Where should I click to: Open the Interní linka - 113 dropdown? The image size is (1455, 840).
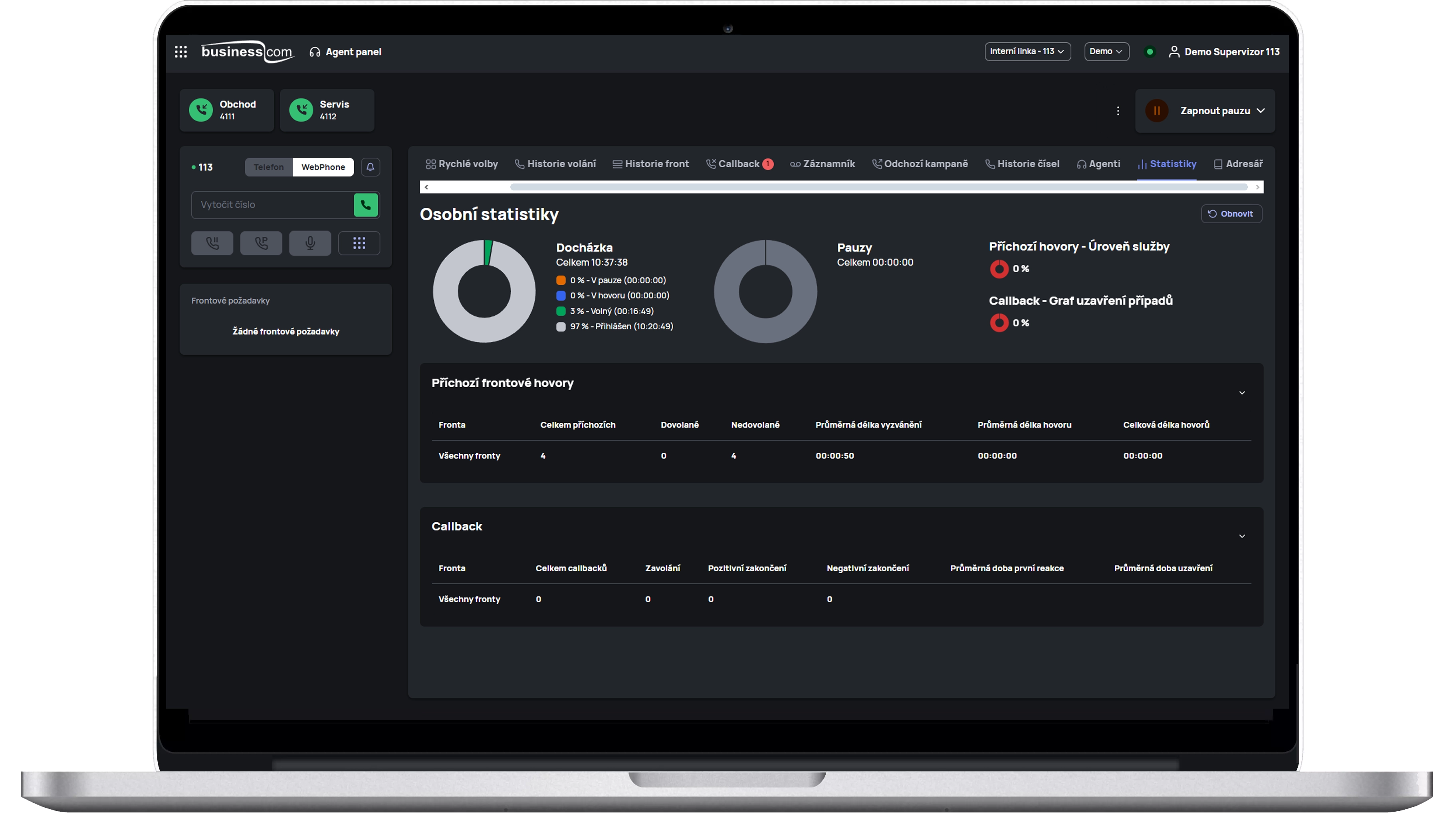click(x=1027, y=52)
